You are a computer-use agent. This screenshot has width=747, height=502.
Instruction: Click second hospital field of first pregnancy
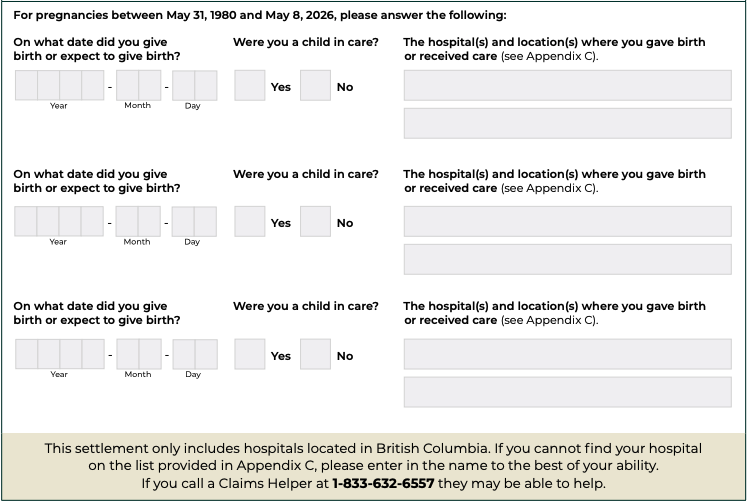568,123
